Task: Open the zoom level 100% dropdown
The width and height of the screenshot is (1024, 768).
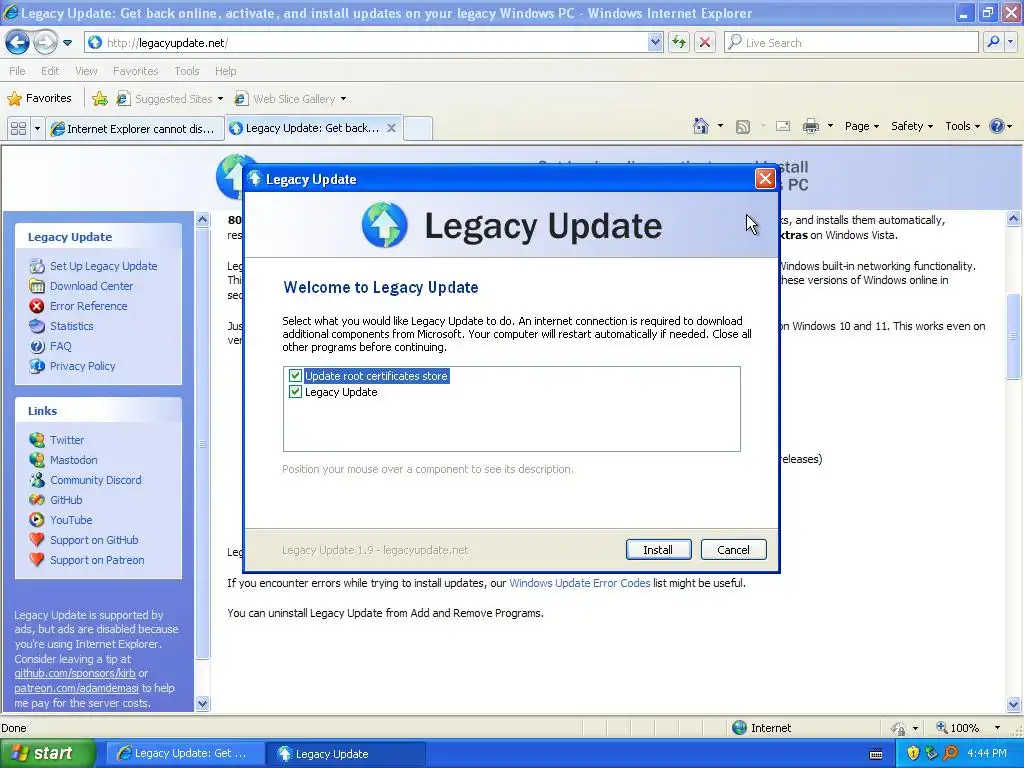Action: 997,728
